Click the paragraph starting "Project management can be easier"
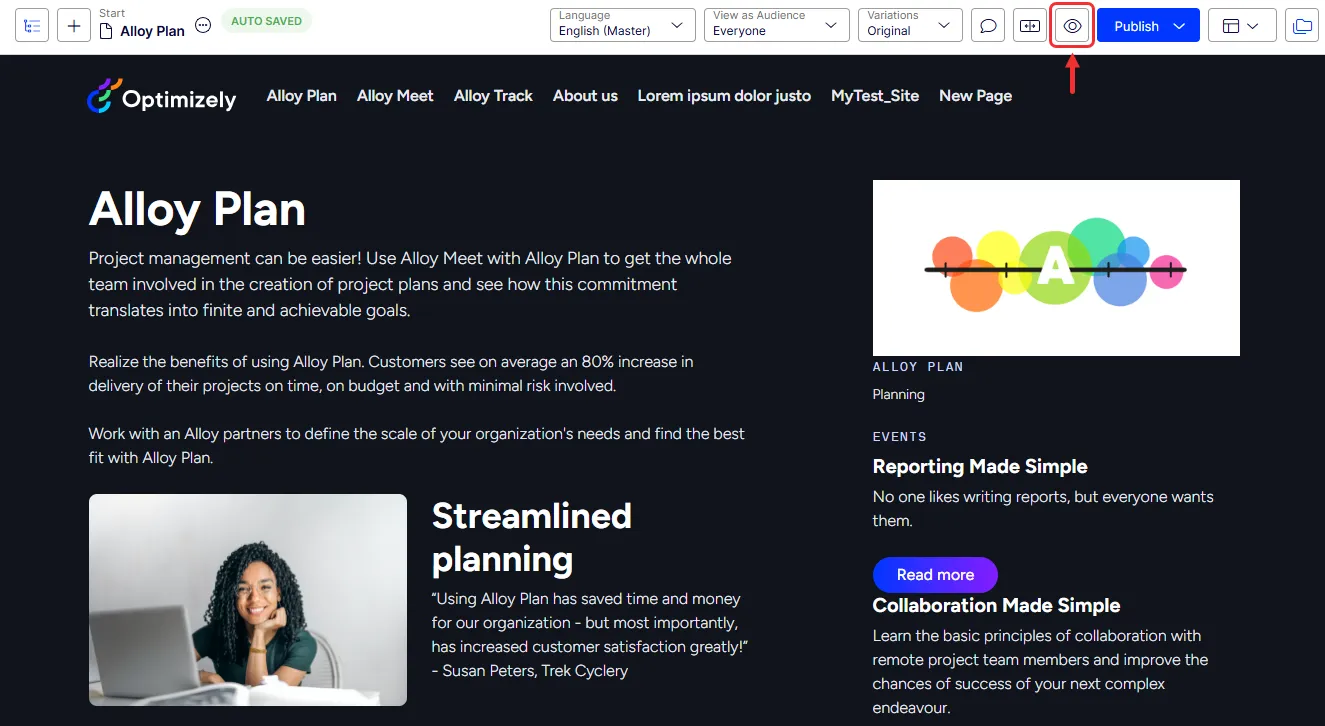Screen dimensions: 1325x726 (410, 284)
